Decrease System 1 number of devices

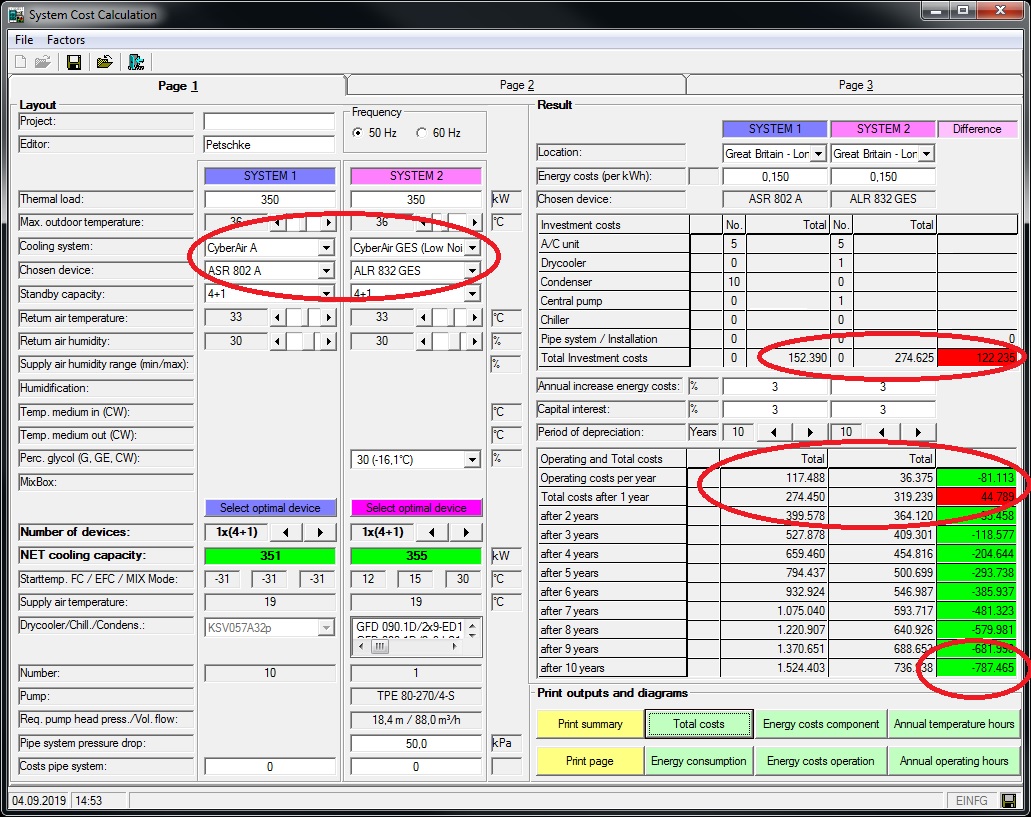[285, 532]
